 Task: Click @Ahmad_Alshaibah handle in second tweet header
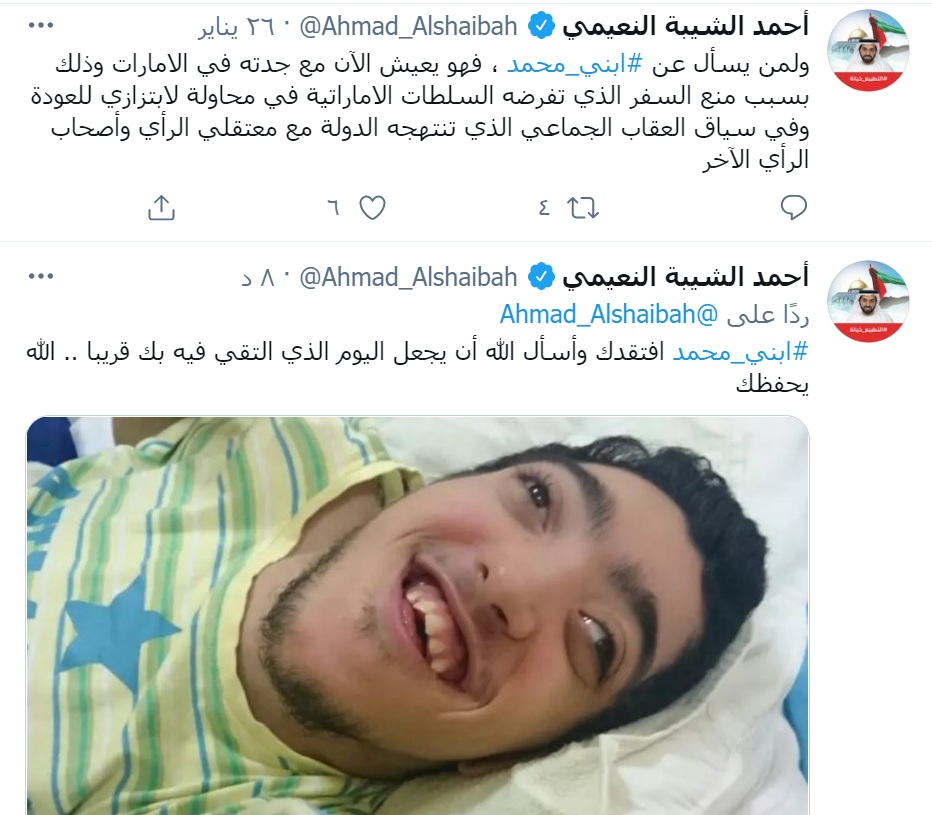(408, 278)
